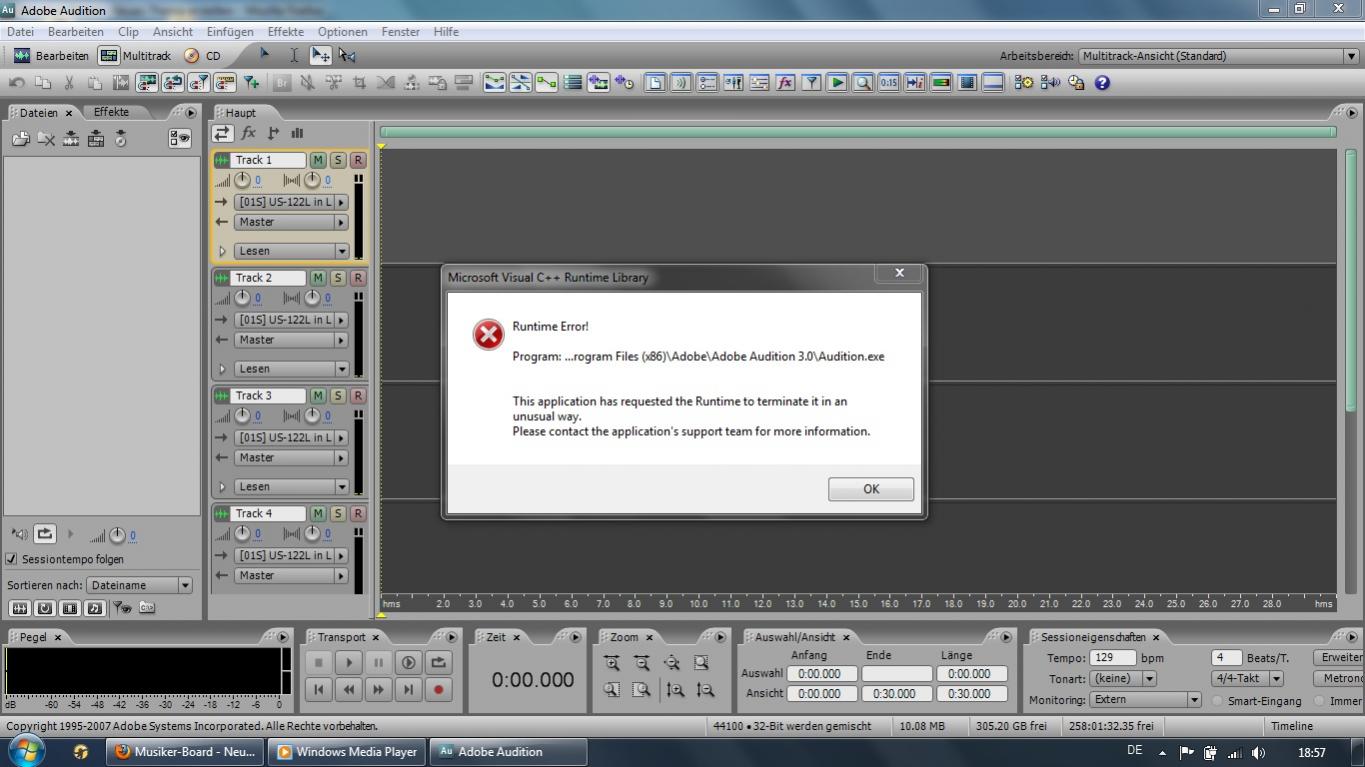Arm Track 4 for recording

pos(357,513)
